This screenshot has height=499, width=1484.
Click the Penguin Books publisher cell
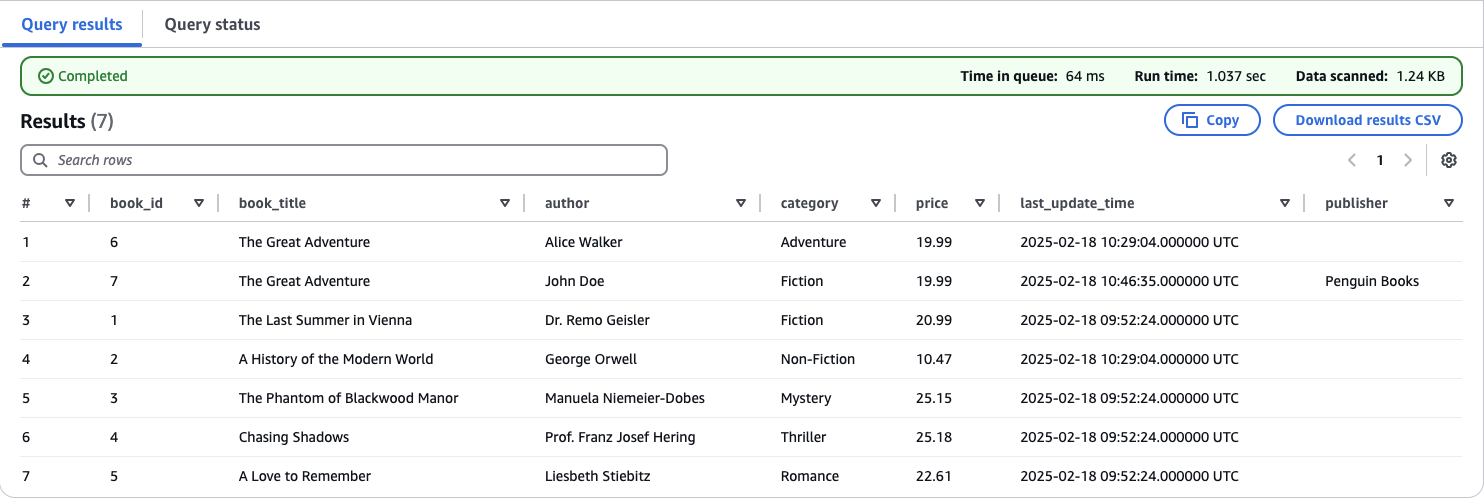[1371, 281]
